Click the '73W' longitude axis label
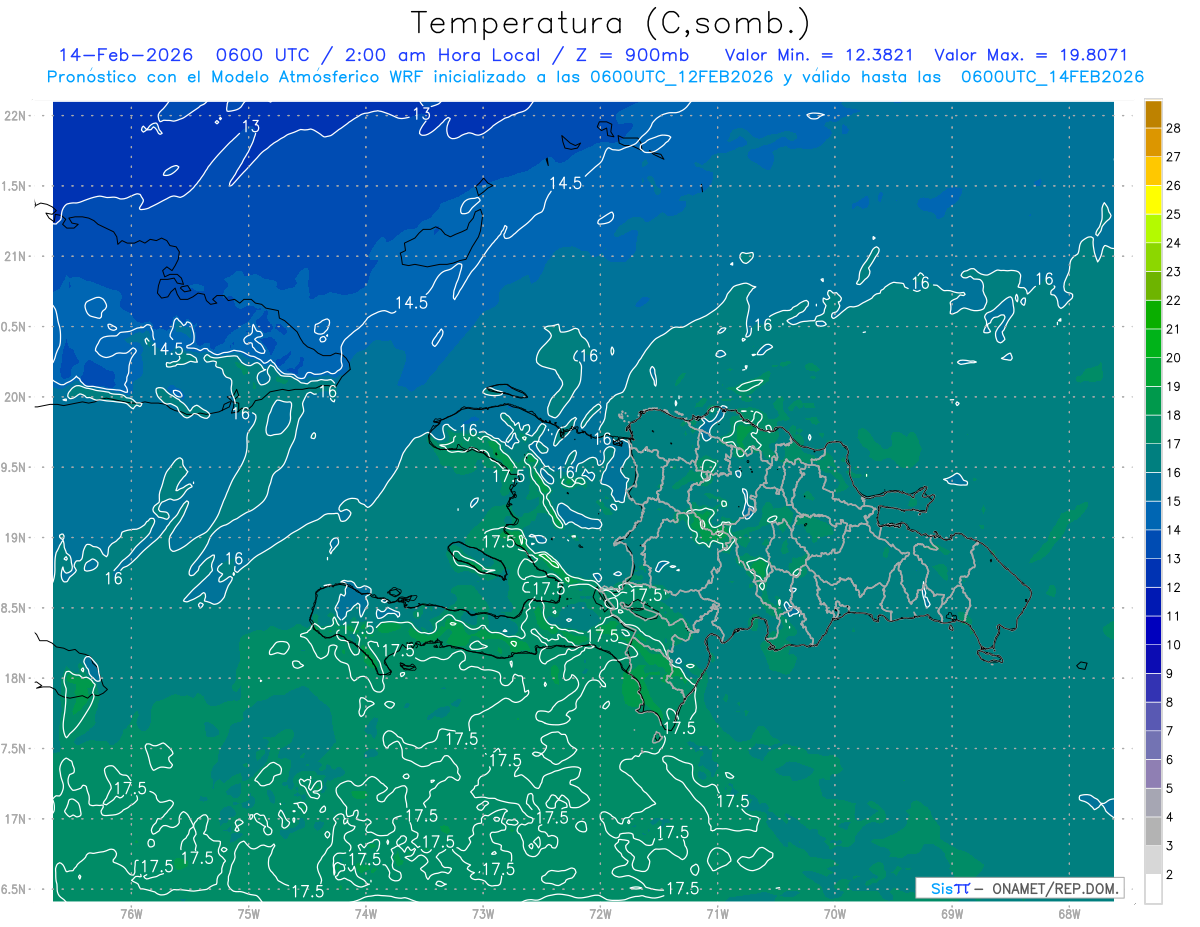The image size is (1200, 927). [483, 913]
